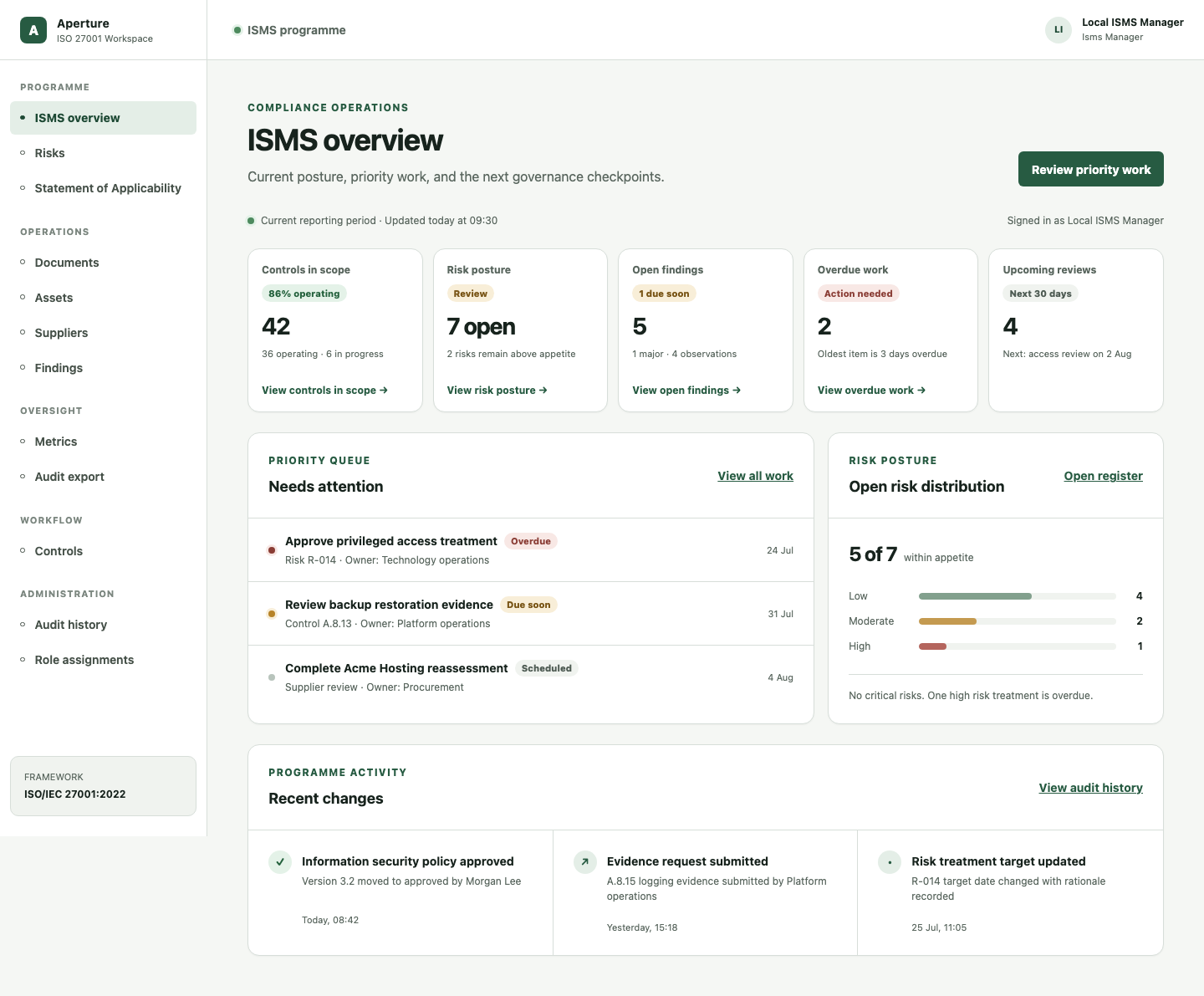This screenshot has height=996, width=1204.
Task: Click the orange status dot for backup restoration
Action: pyautogui.click(x=272, y=614)
